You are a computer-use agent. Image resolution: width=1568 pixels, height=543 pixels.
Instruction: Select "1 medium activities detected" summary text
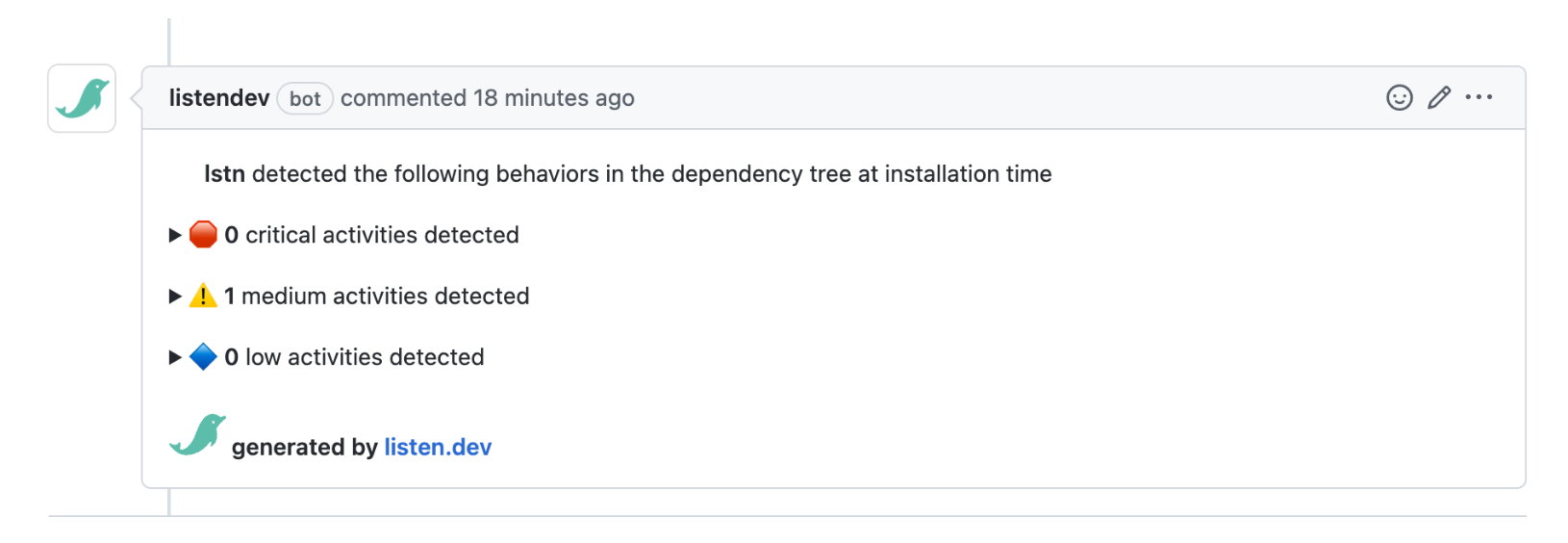(x=377, y=297)
